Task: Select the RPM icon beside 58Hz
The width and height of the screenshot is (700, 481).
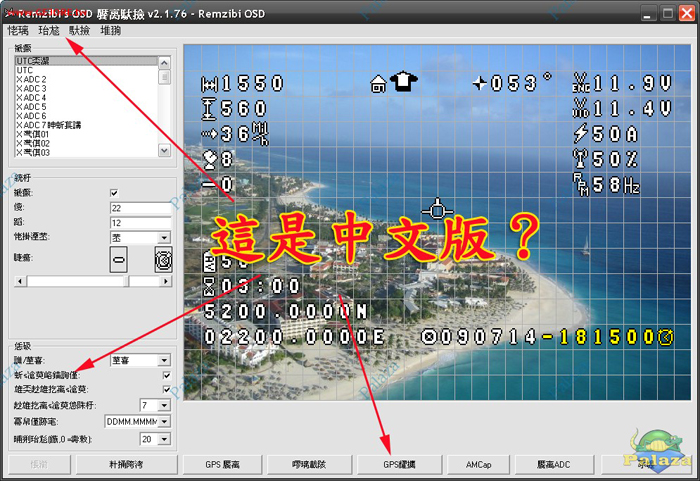Action: [581, 184]
